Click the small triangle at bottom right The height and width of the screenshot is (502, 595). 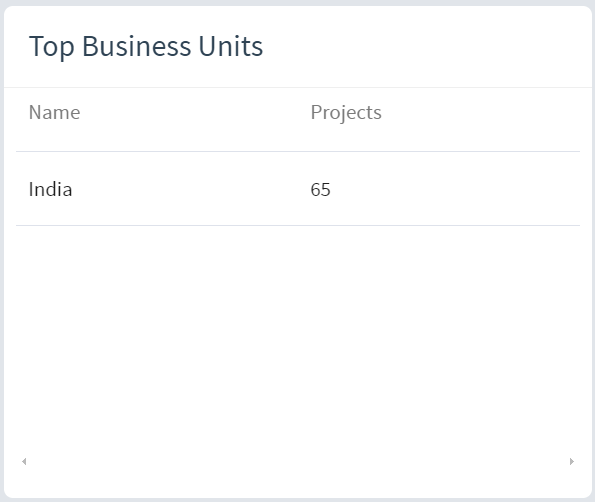(572, 461)
